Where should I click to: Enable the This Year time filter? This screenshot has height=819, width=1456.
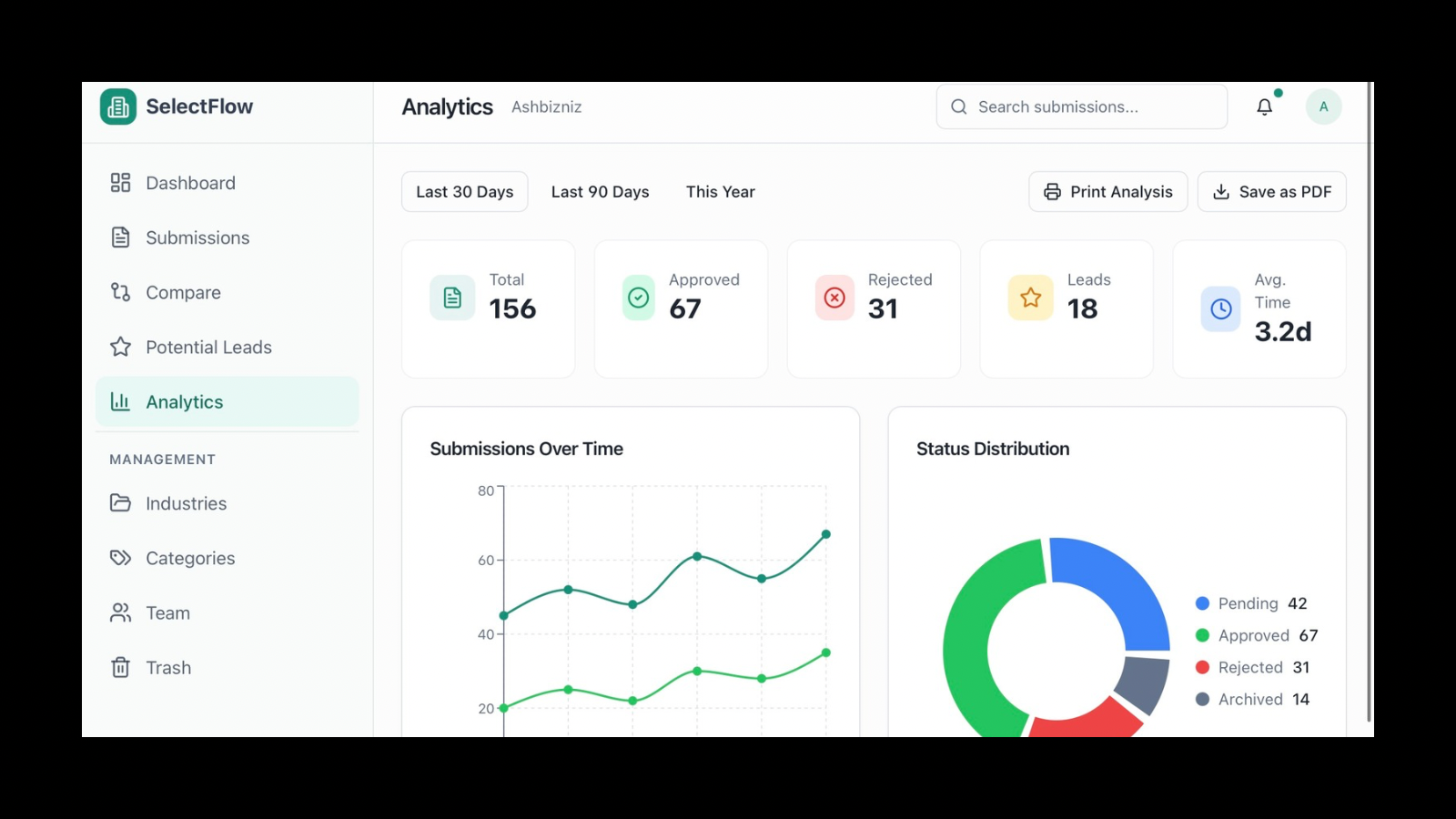pyautogui.click(x=720, y=191)
